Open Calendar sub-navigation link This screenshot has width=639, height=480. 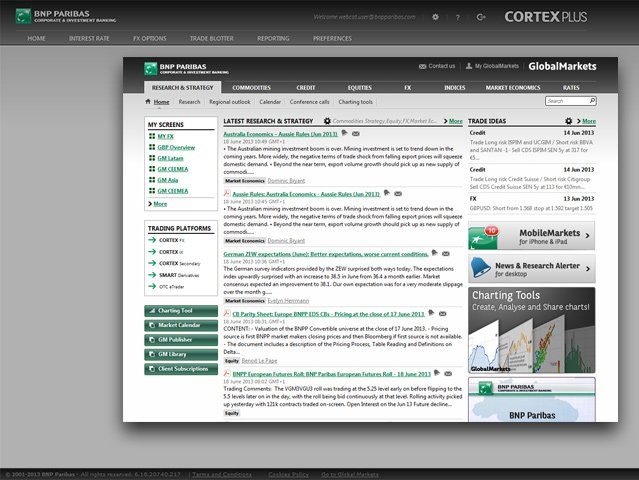click(x=270, y=102)
